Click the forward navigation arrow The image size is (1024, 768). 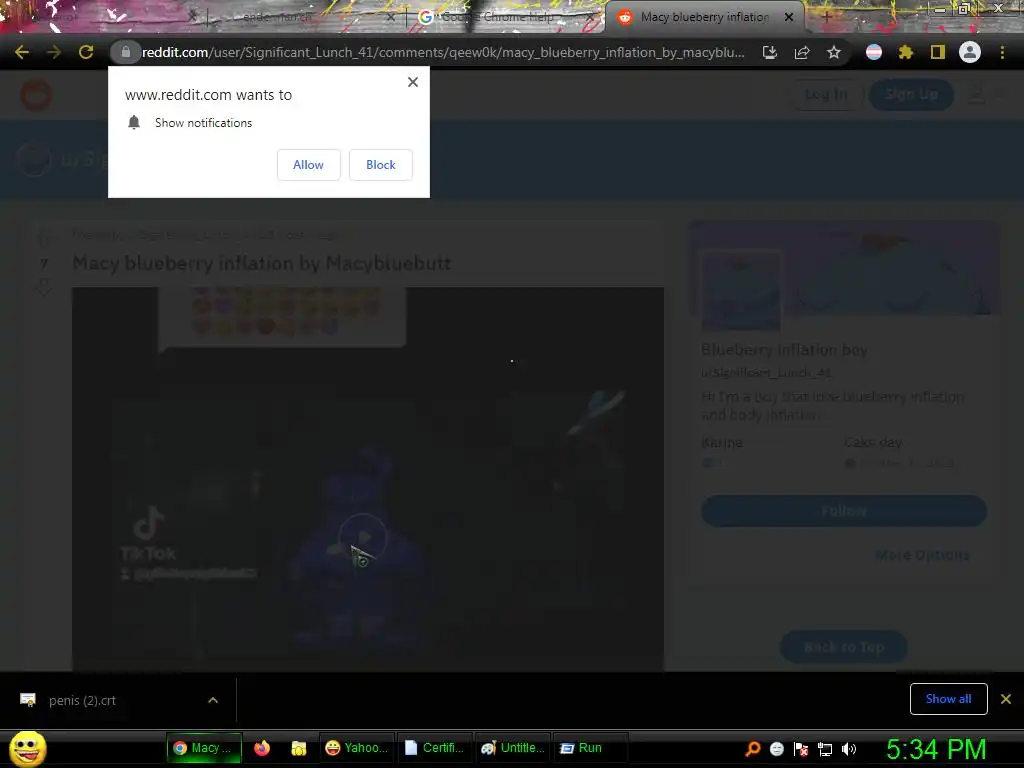pyautogui.click(x=54, y=52)
